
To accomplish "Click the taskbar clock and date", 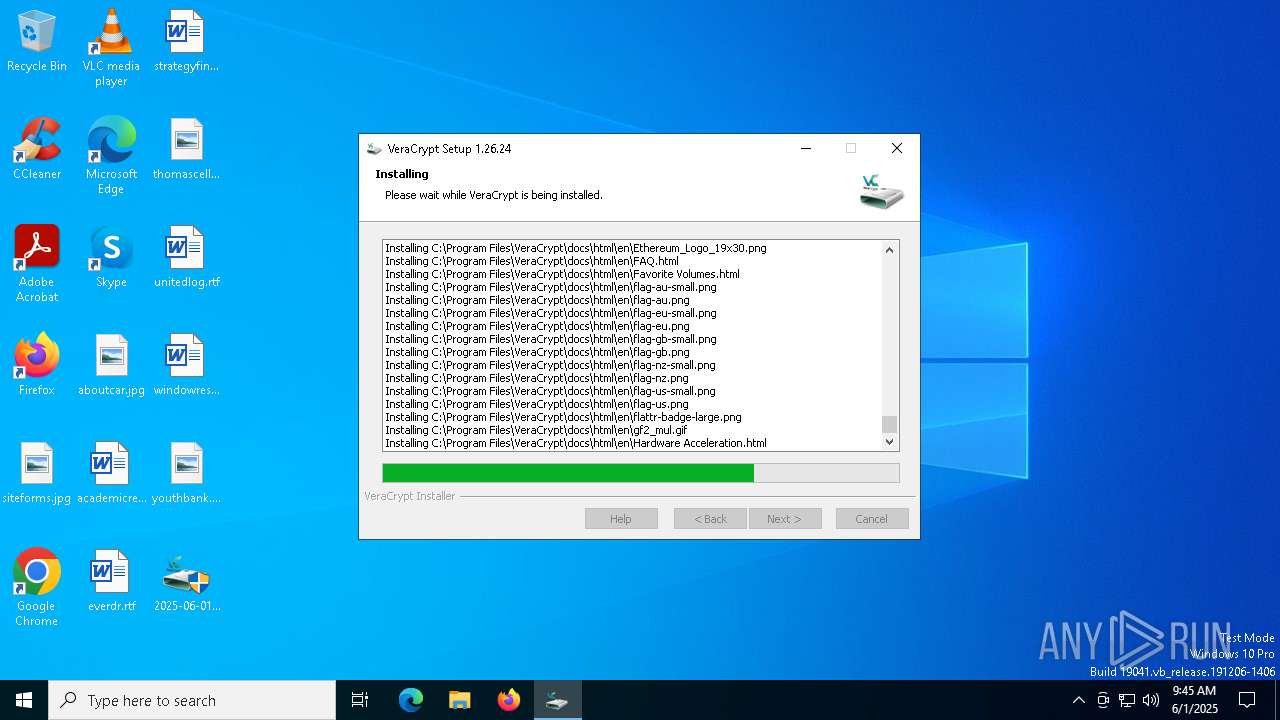I will [1194, 700].
